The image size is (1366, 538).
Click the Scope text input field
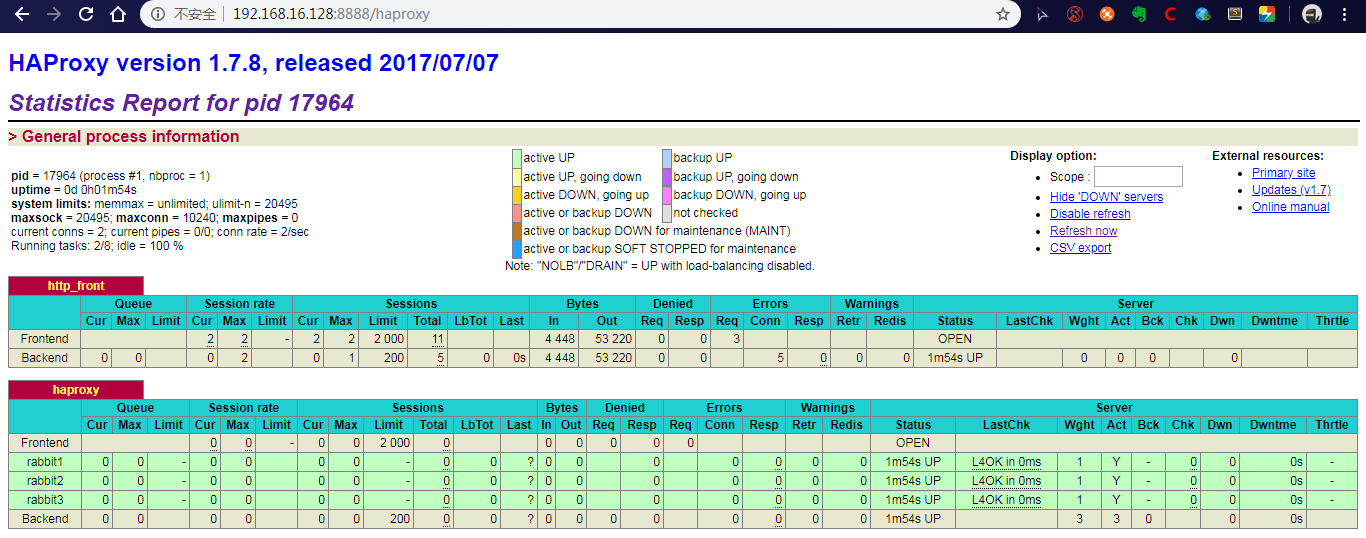pyautogui.click(x=1138, y=177)
